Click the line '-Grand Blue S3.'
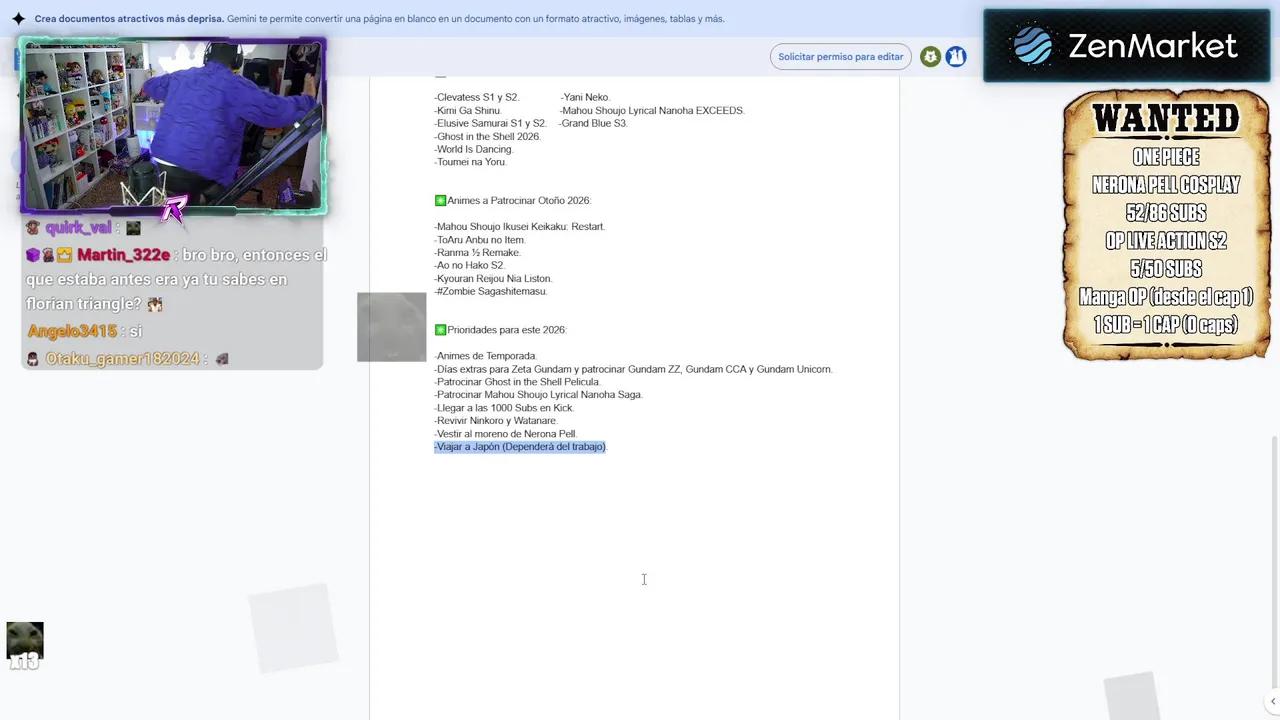The image size is (1280, 720). (x=594, y=124)
